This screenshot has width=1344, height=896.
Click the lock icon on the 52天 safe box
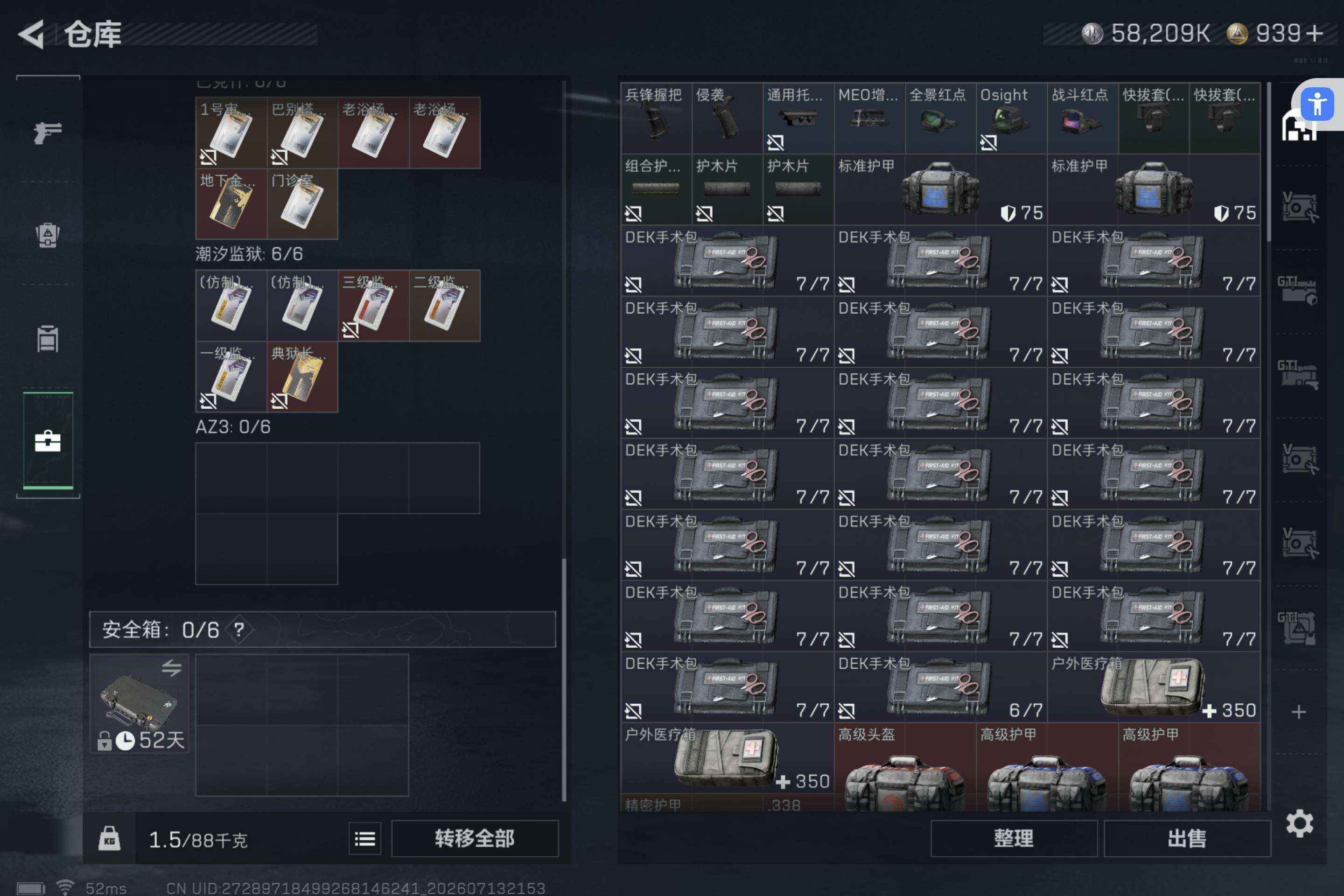coord(104,741)
